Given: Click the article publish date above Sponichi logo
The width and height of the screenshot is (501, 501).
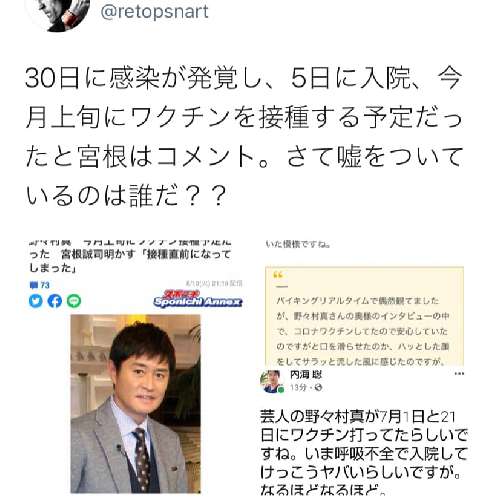Looking at the screenshot, I should (214, 284).
